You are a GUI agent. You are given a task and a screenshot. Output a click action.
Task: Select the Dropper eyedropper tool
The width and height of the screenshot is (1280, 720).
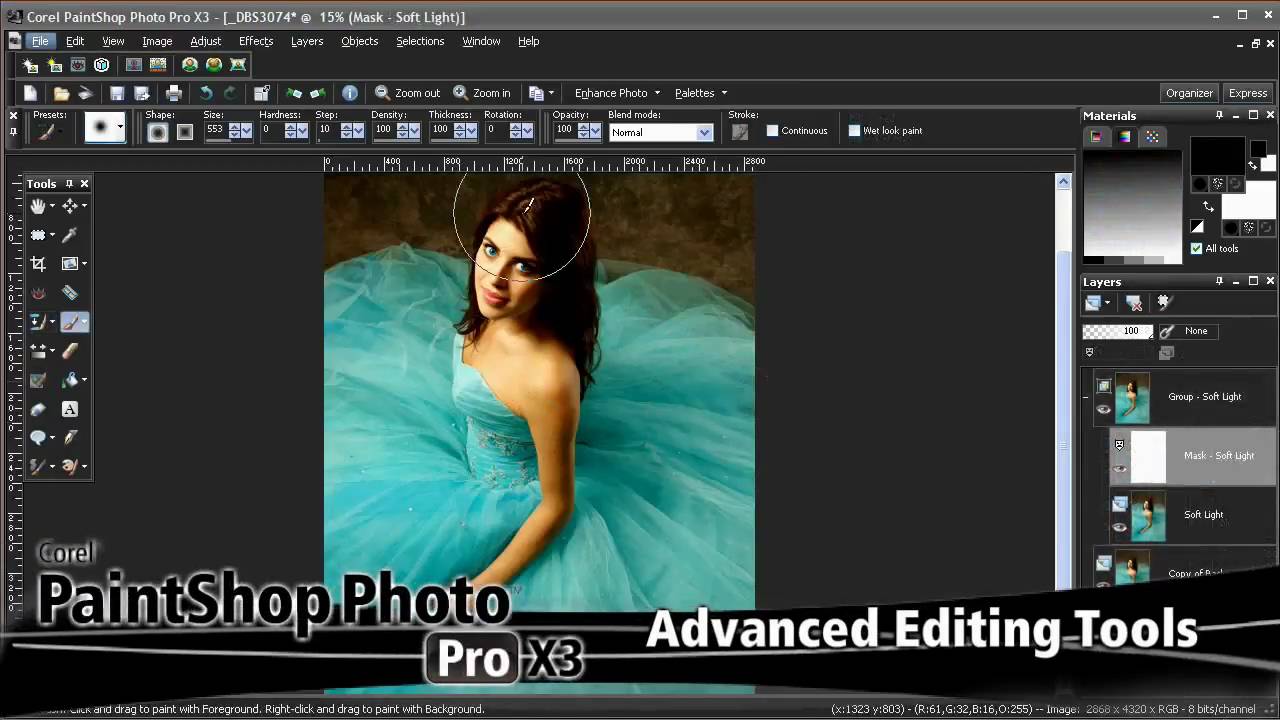tap(69, 235)
